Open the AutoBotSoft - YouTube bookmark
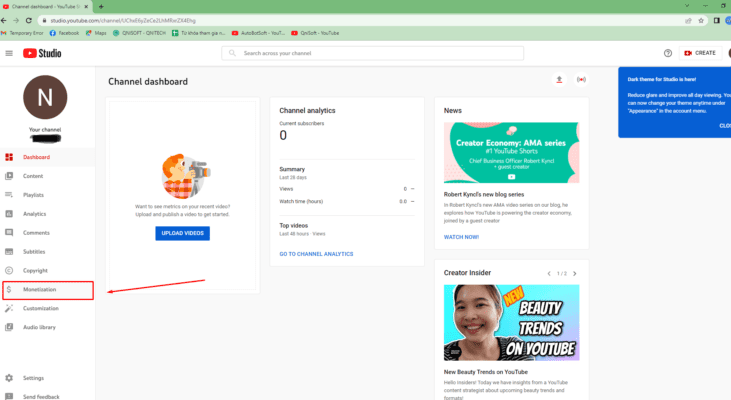The width and height of the screenshot is (731, 400). click(x=258, y=33)
